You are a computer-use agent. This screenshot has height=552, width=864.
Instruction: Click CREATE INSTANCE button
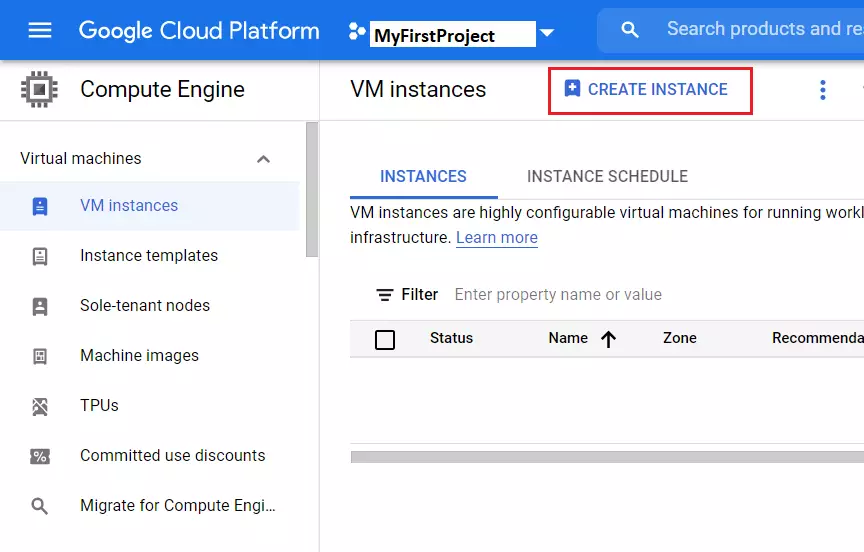650,91
